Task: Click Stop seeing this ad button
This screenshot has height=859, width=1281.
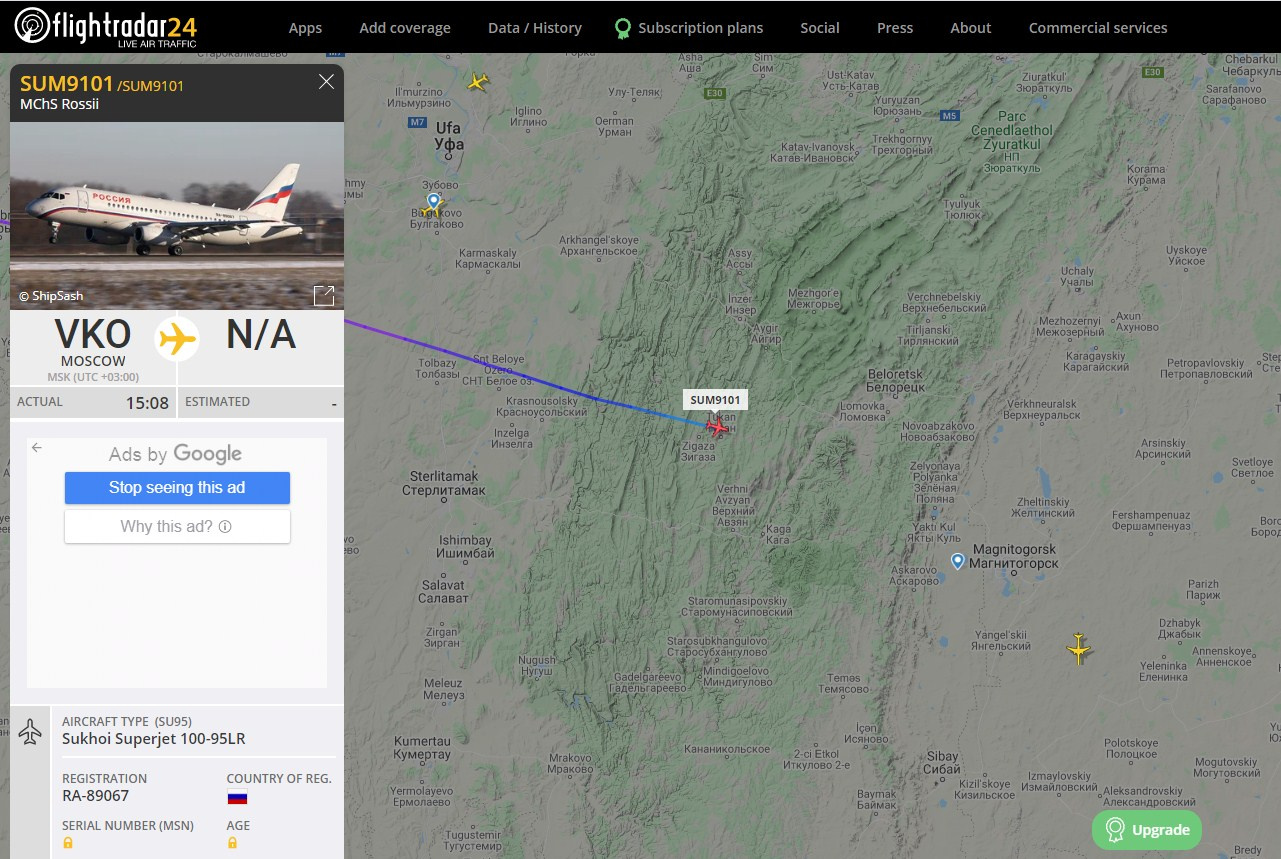Action: tap(177, 488)
